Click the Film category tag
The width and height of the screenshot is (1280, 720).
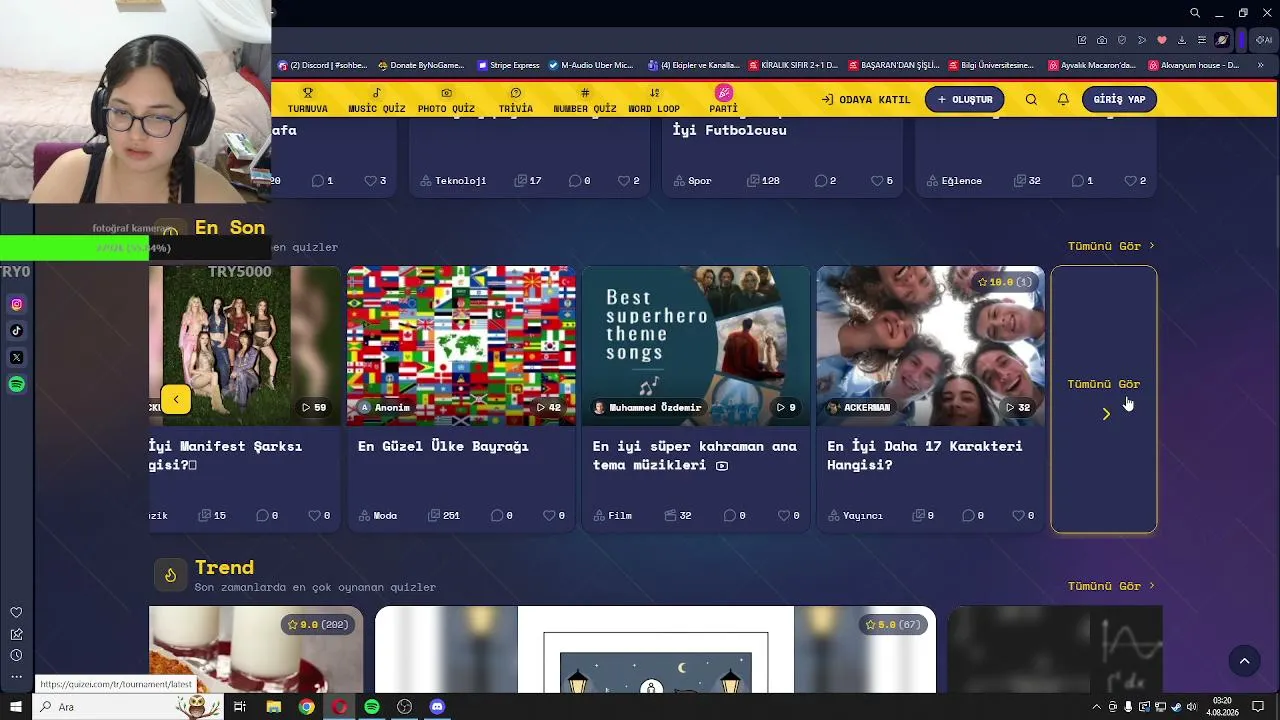pyautogui.click(x=613, y=516)
